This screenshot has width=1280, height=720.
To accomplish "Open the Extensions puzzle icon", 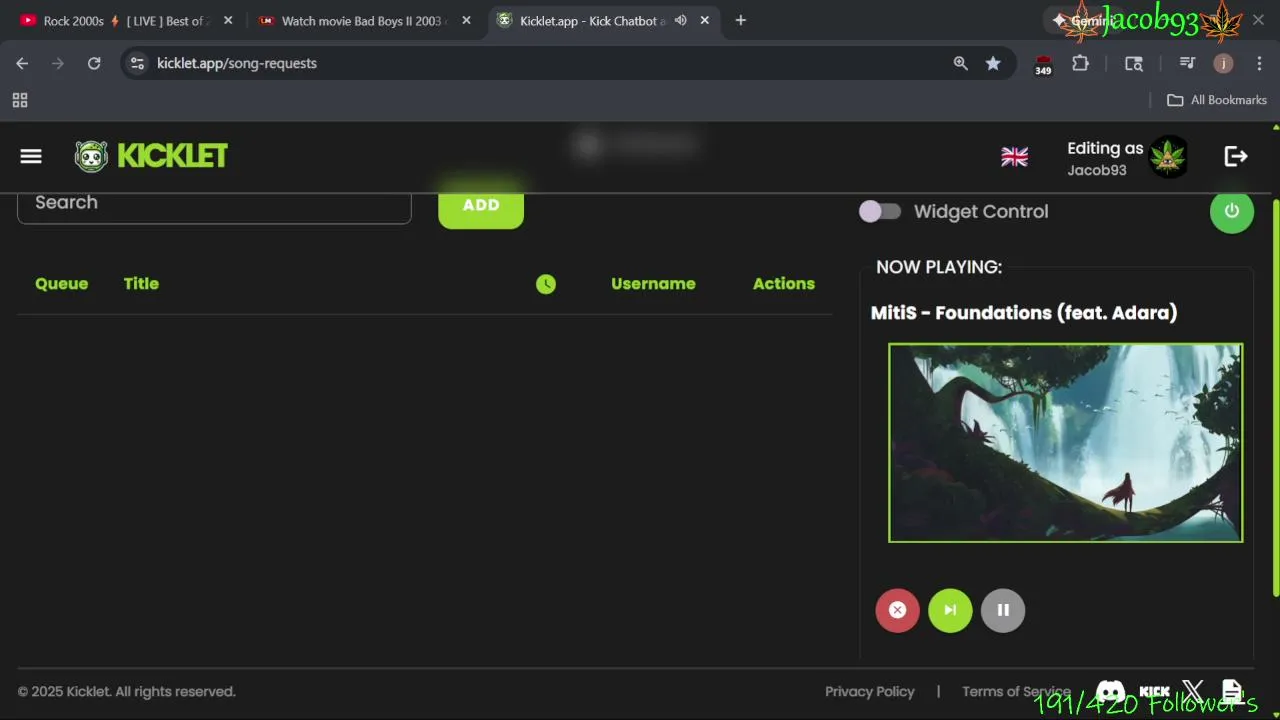I will pos(1080,63).
